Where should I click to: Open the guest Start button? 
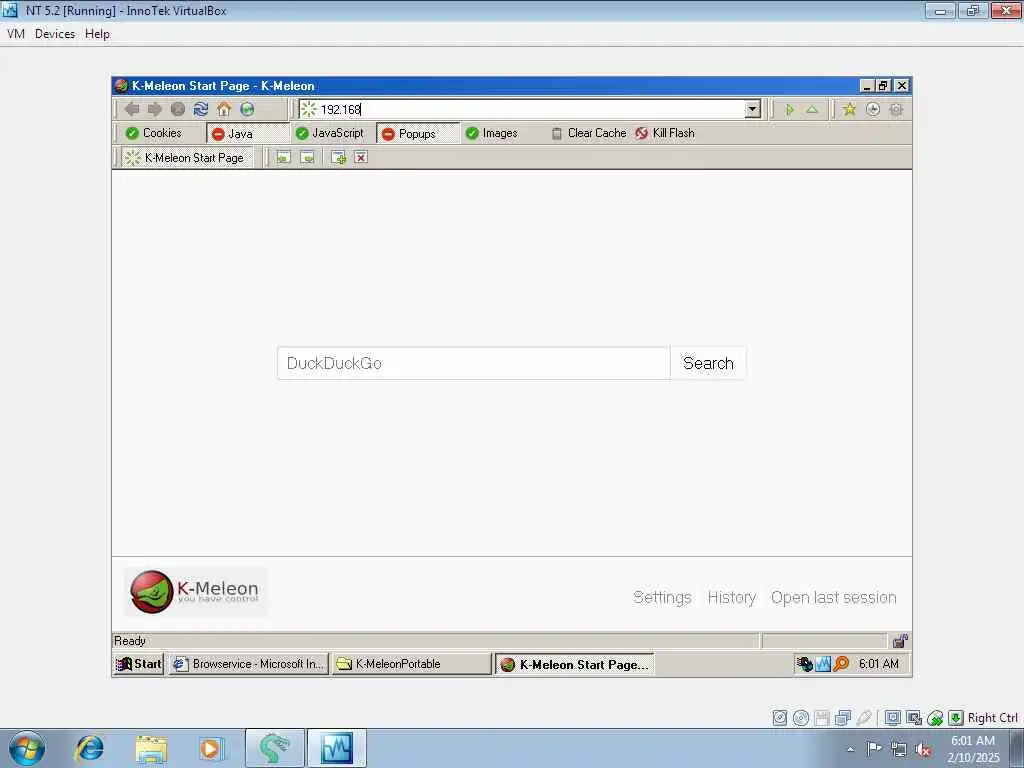138,664
